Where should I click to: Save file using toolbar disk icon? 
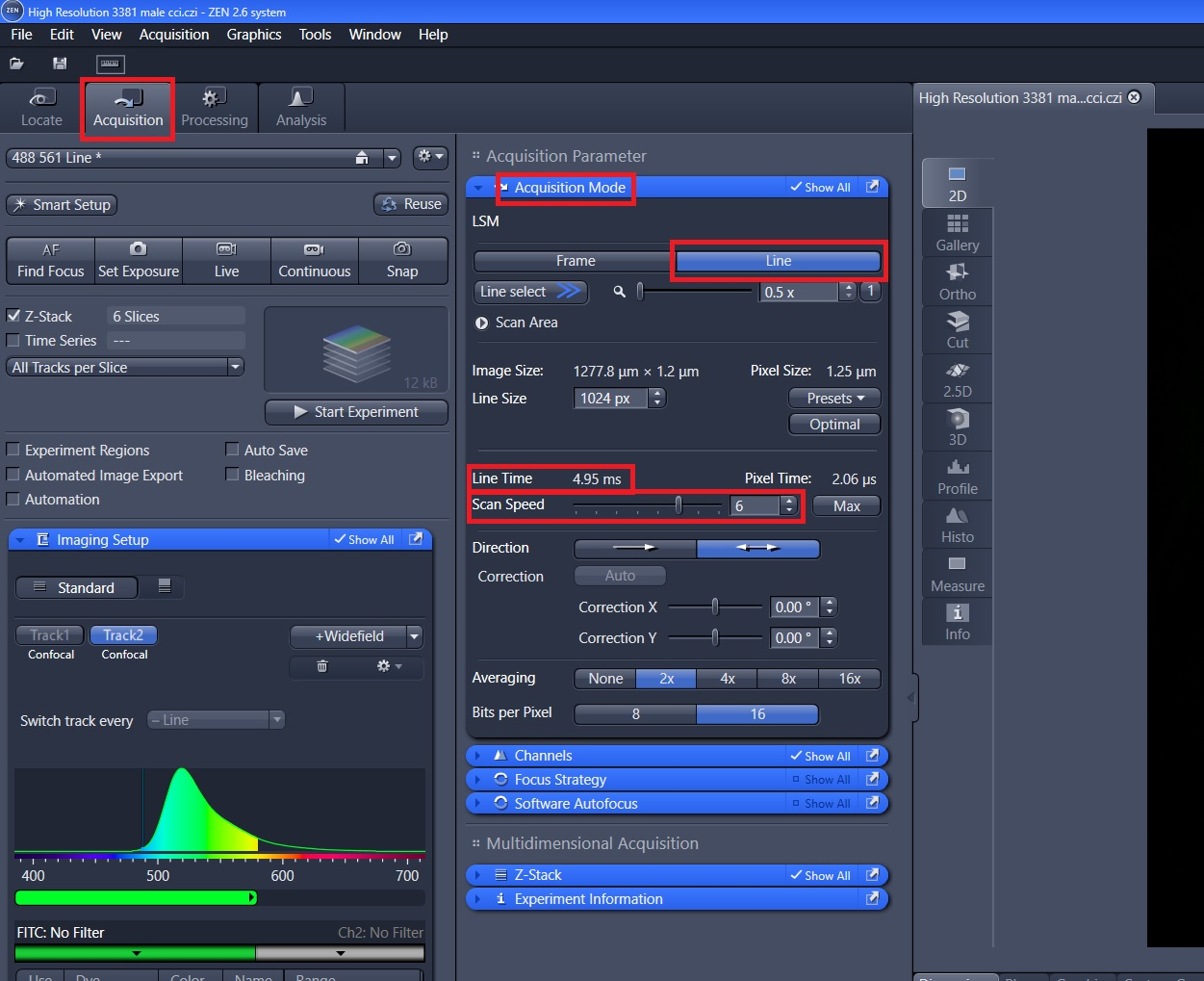pyautogui.click(x=60, y=64)
